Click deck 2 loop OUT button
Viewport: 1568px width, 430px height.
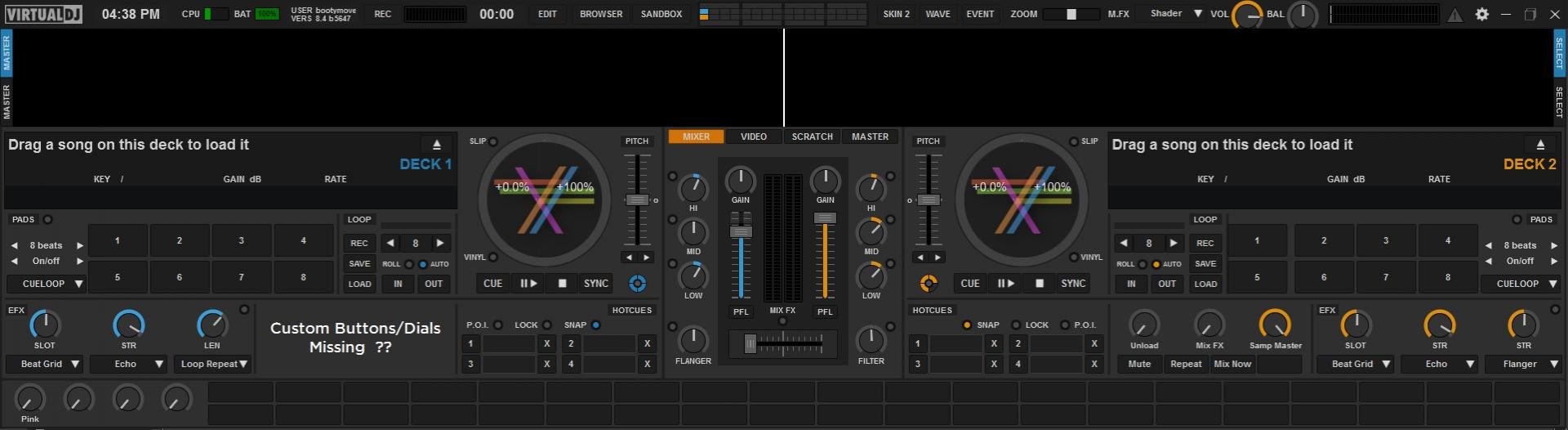point(1167,284)
